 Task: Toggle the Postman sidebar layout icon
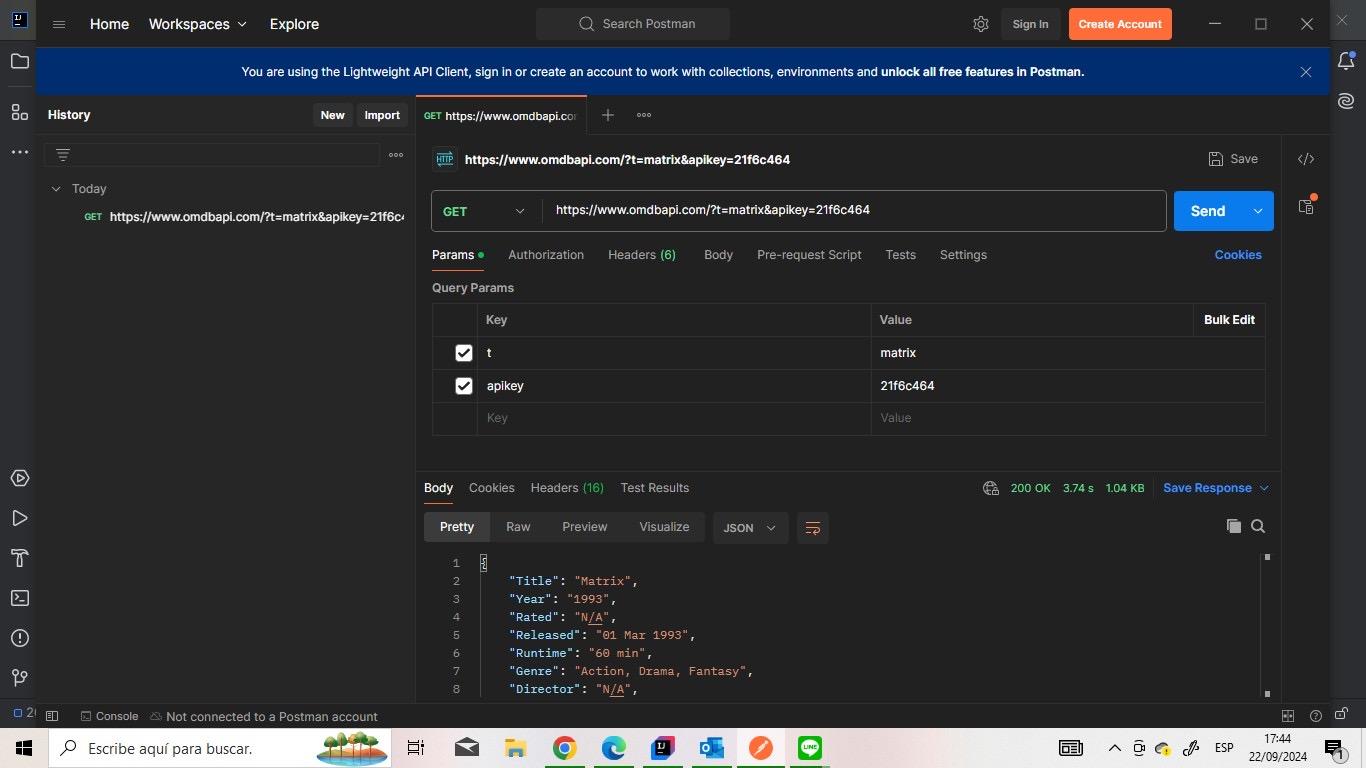click(52, 716)
